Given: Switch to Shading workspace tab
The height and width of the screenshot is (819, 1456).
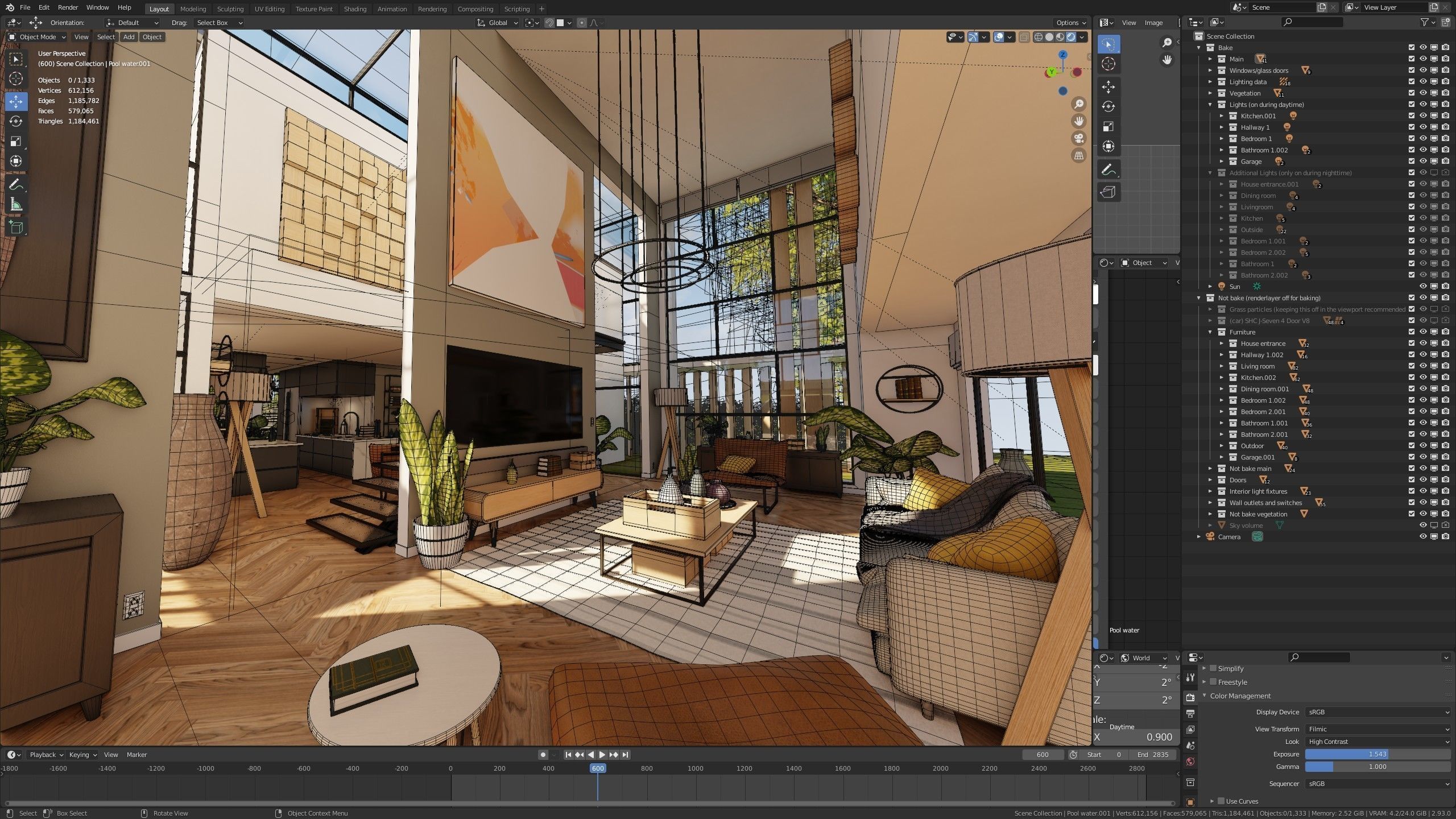Looking at the screenshot, I should click(355, 9).
